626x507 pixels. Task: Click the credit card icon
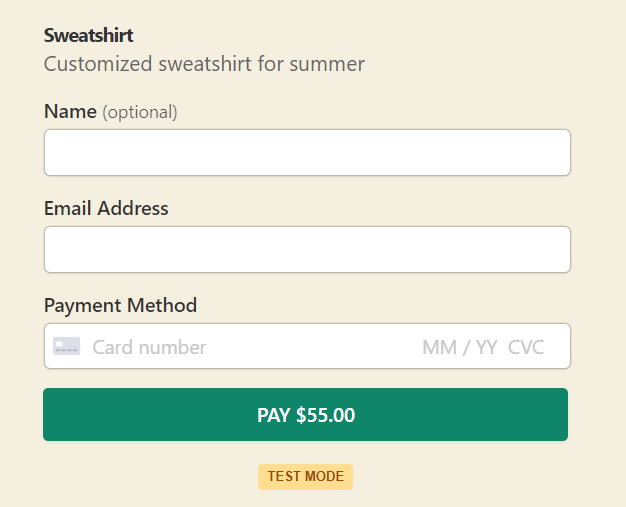[x=67, y=347]
